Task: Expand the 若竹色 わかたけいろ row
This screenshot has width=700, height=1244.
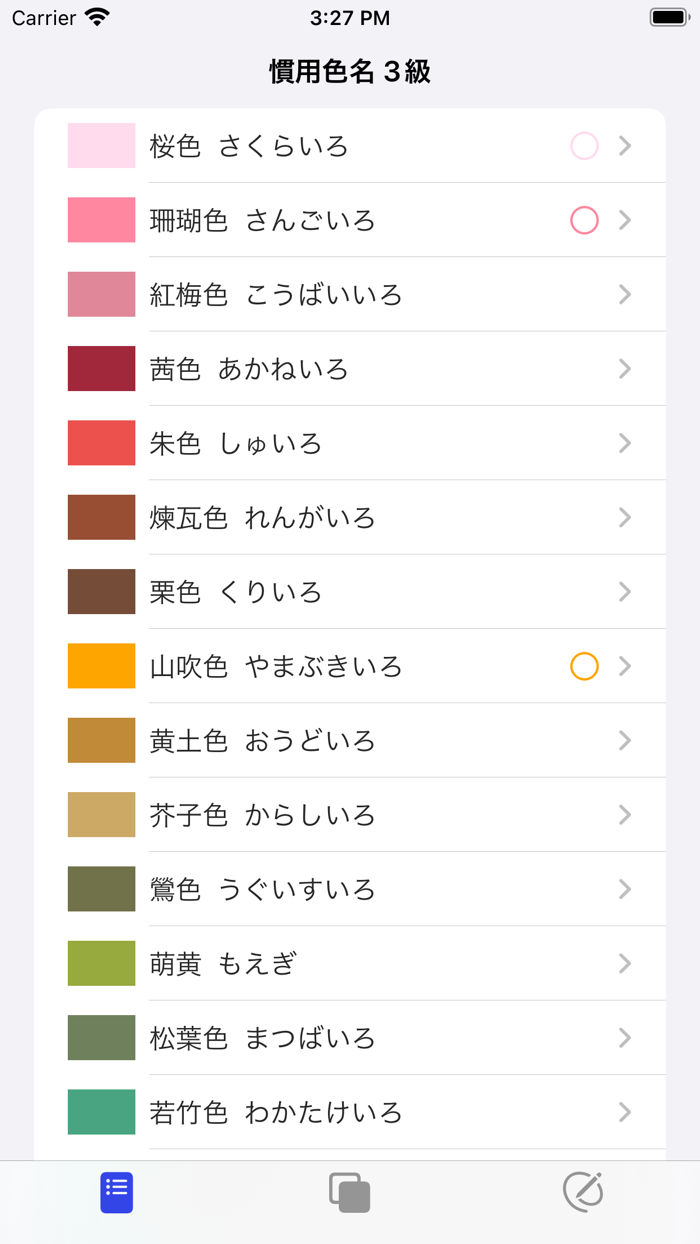Action: [624, 1112]
